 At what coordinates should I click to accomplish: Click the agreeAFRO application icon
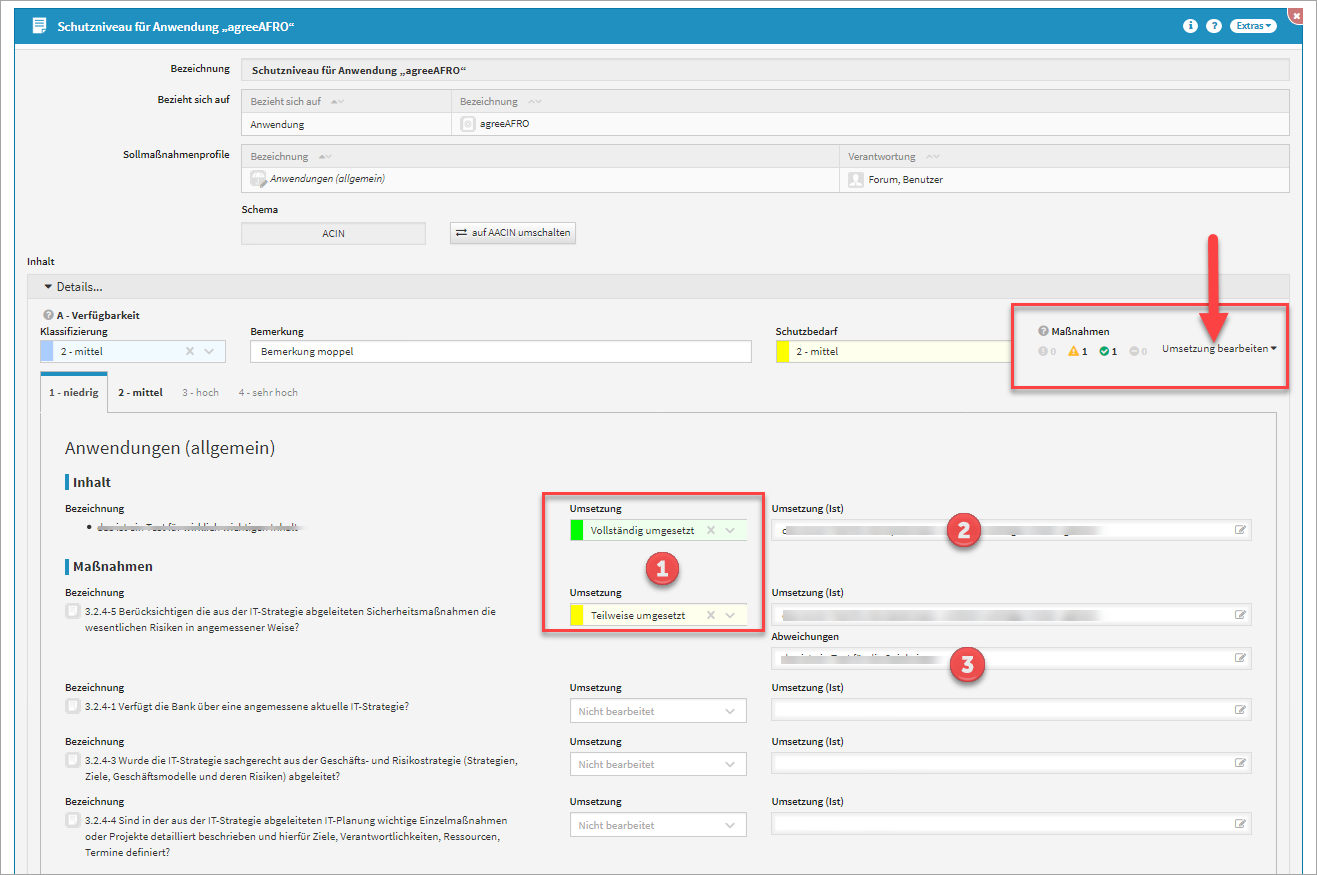[x=467, y=124]
